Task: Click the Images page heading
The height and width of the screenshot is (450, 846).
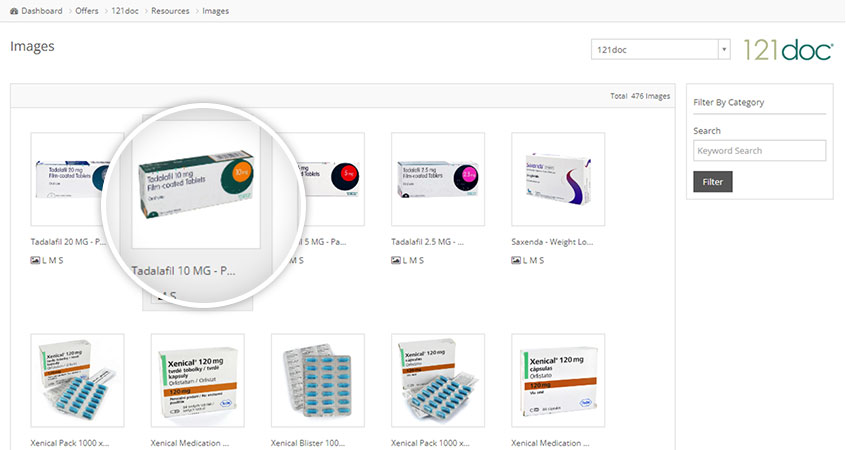Action: coord(32,46)
